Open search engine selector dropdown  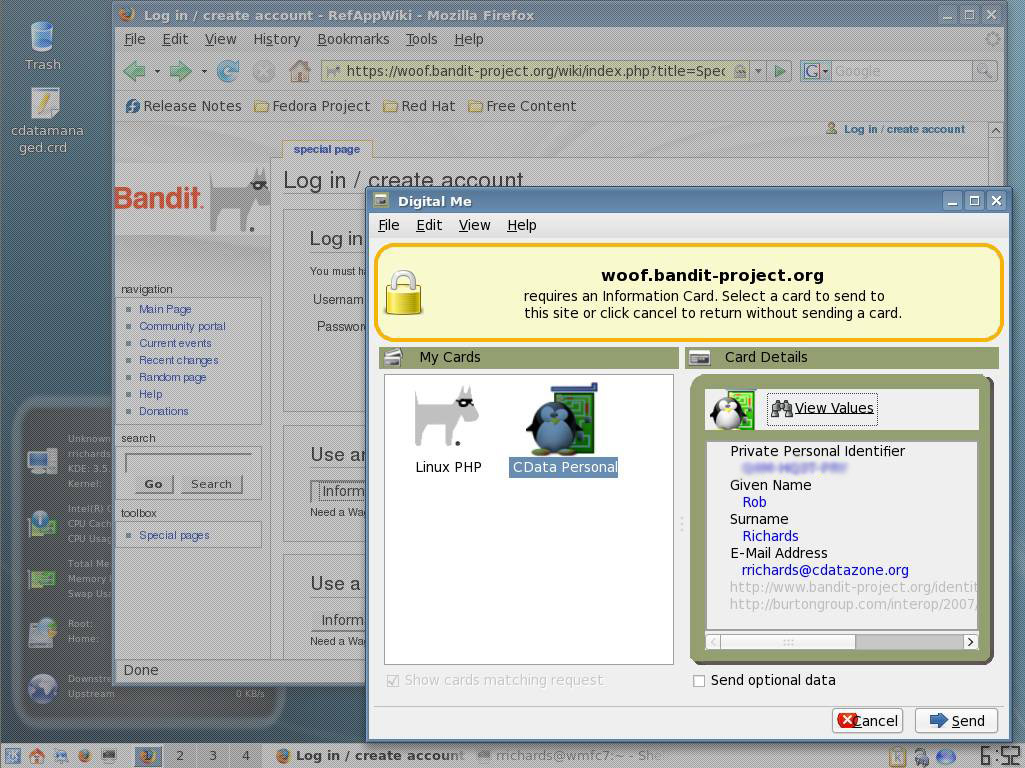pyautogui.click(x=816, y=71)
